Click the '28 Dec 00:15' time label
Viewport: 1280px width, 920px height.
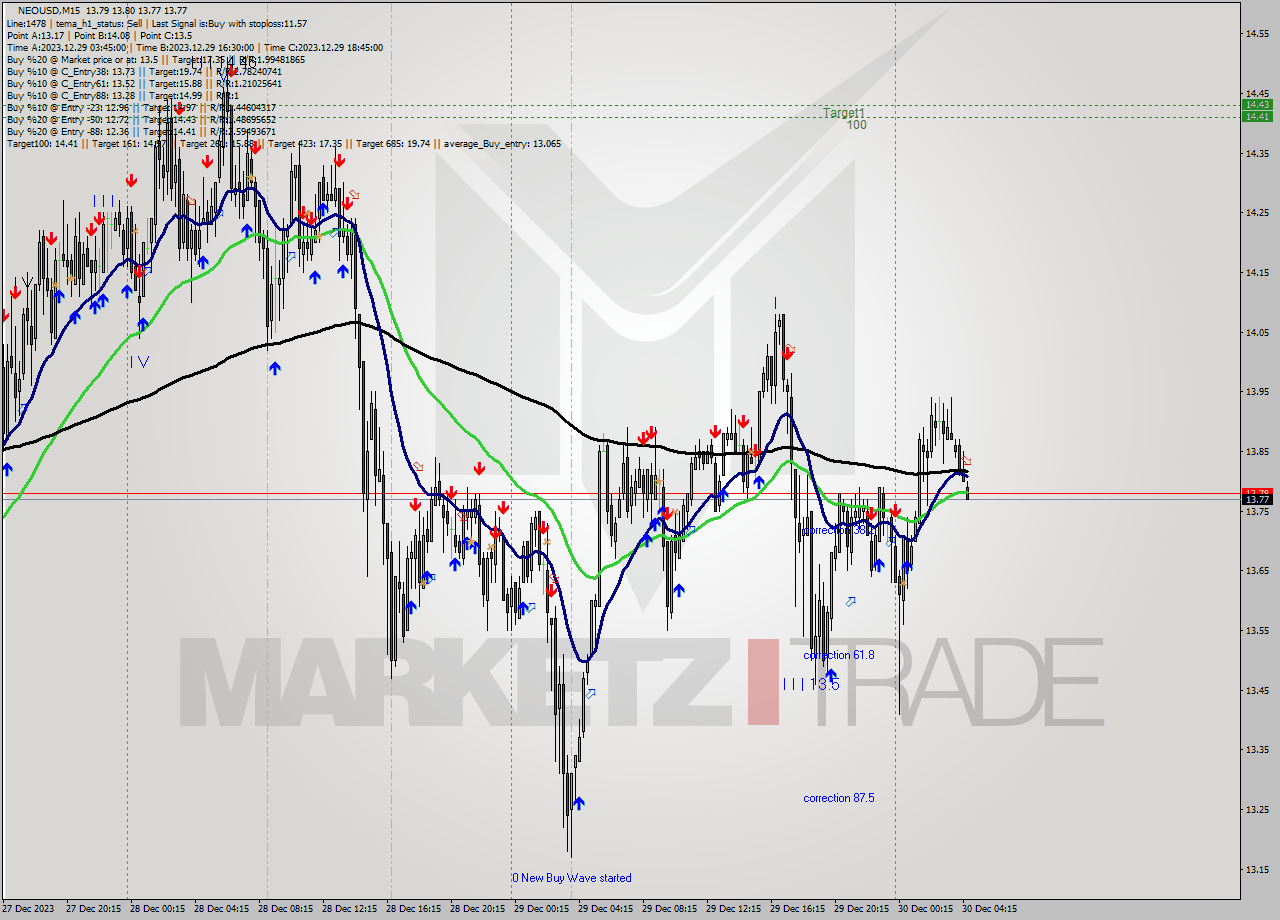point(157,909)
